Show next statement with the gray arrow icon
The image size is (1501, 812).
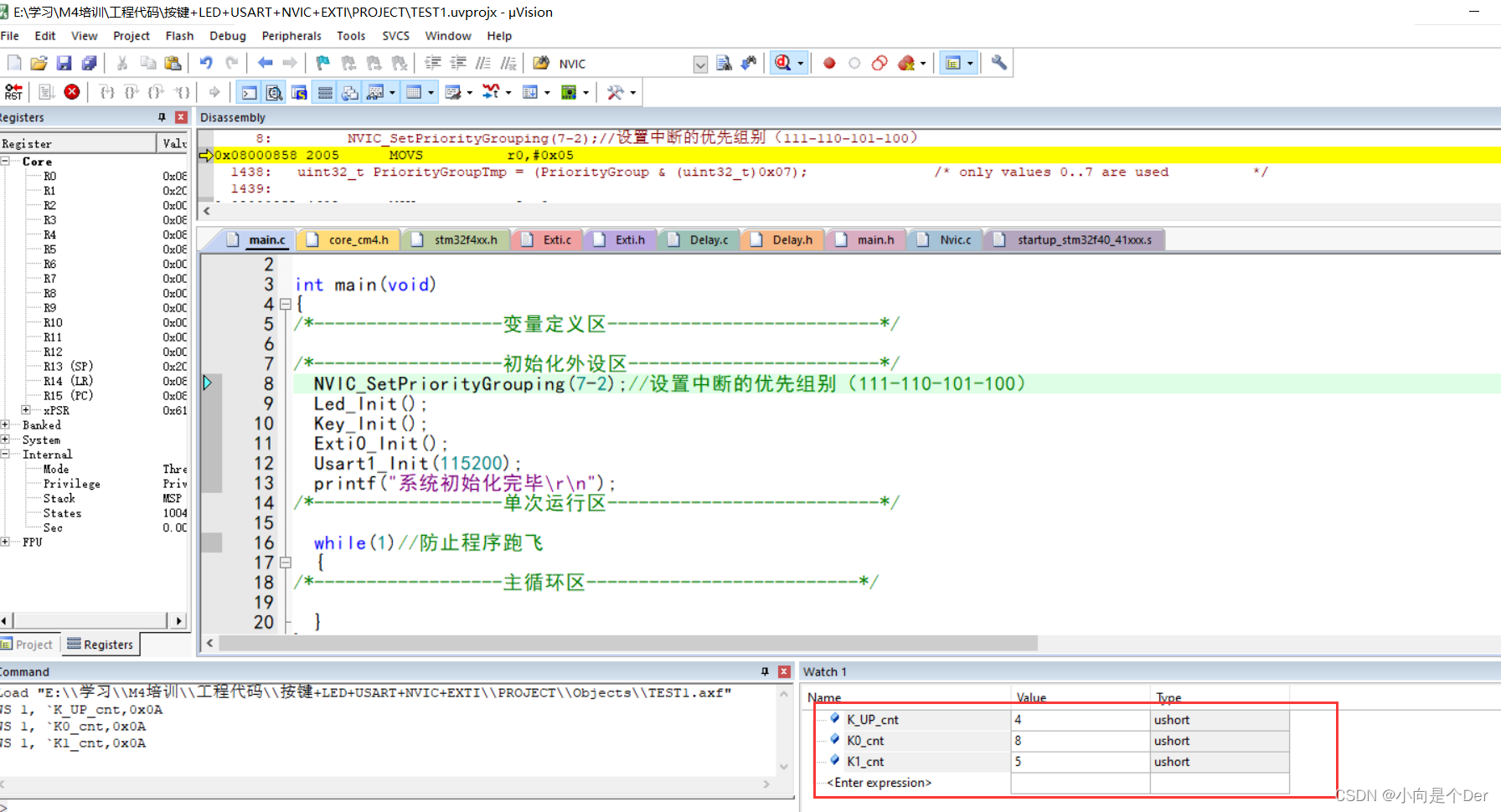coord(214,92)
